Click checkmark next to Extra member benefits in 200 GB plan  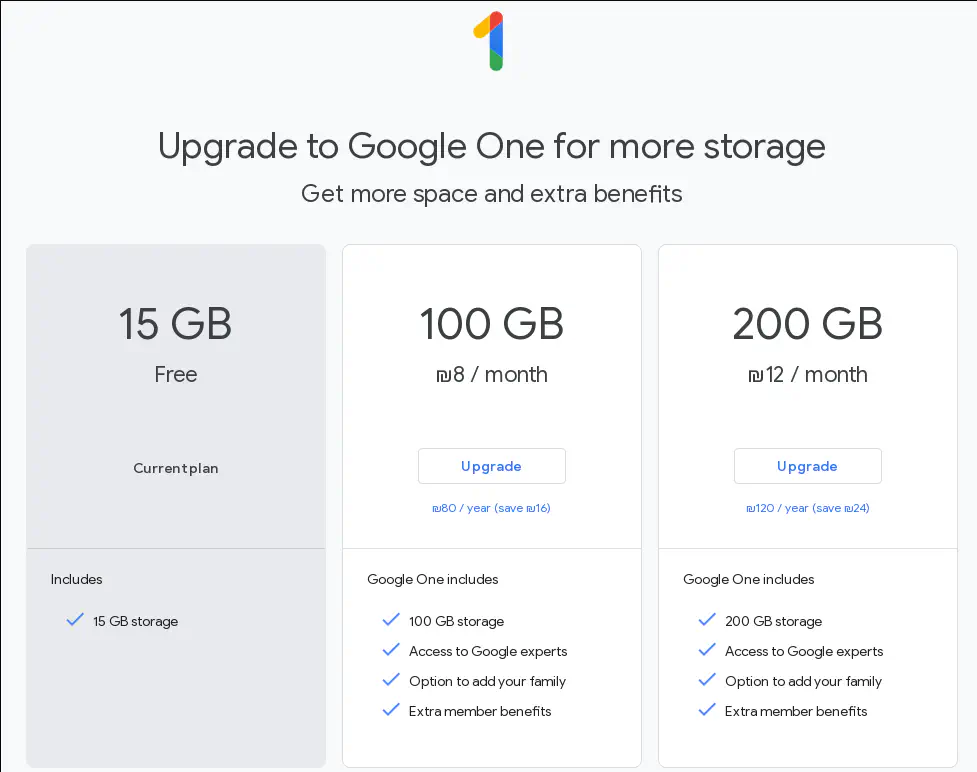pos(707,710)
